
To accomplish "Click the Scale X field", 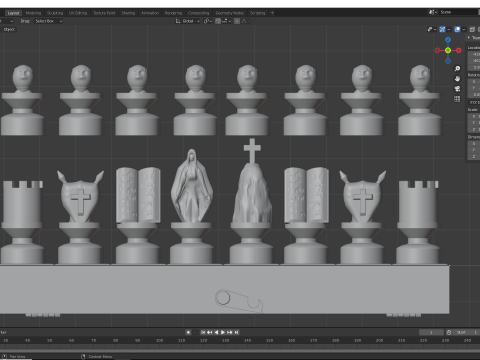I will pos(474,116).
